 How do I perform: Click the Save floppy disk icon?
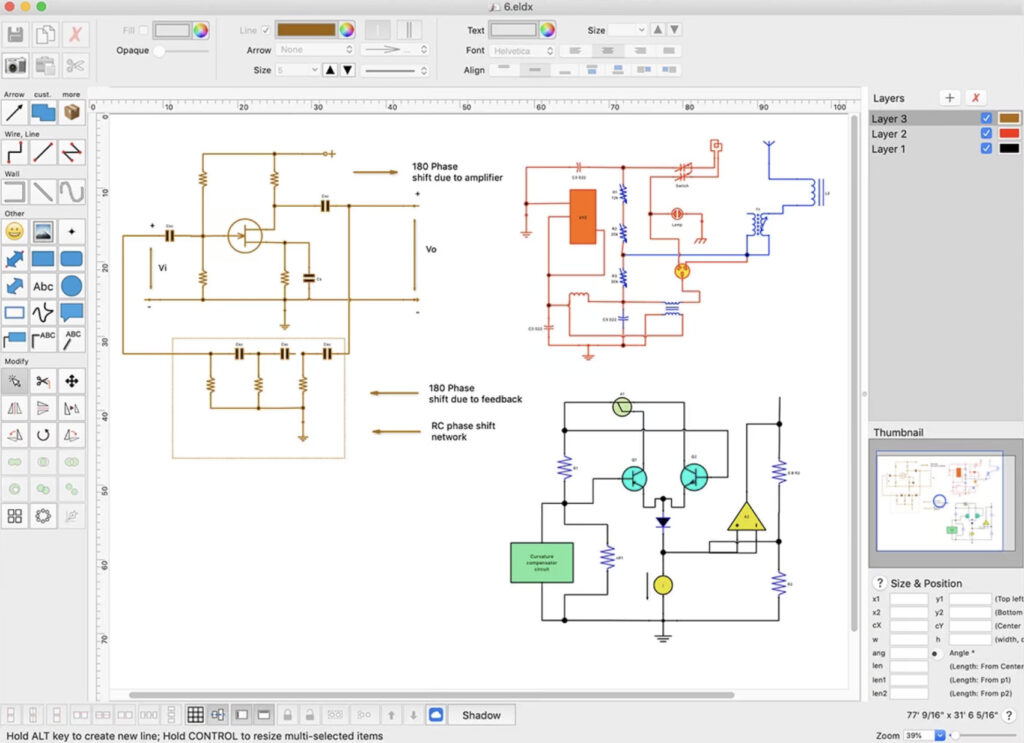15,35
